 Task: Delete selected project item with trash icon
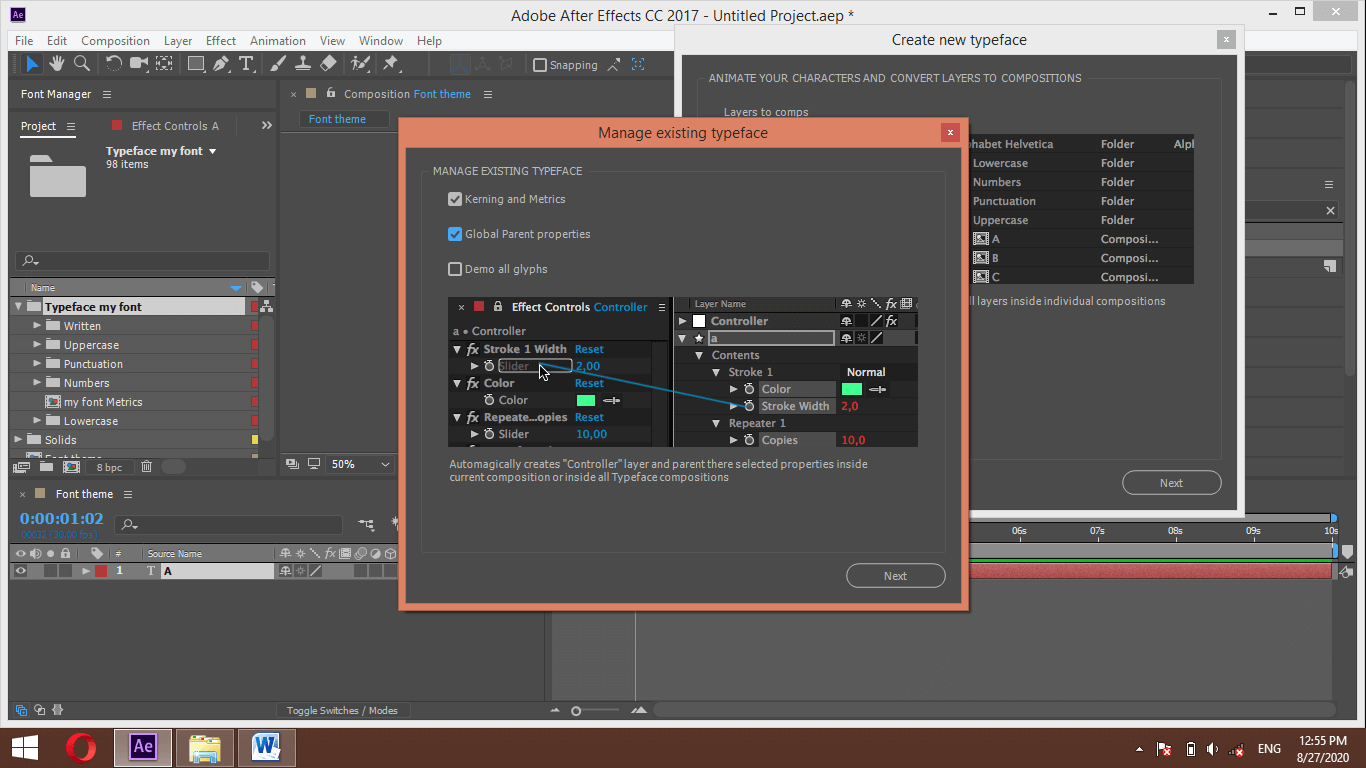pos(147,467)
